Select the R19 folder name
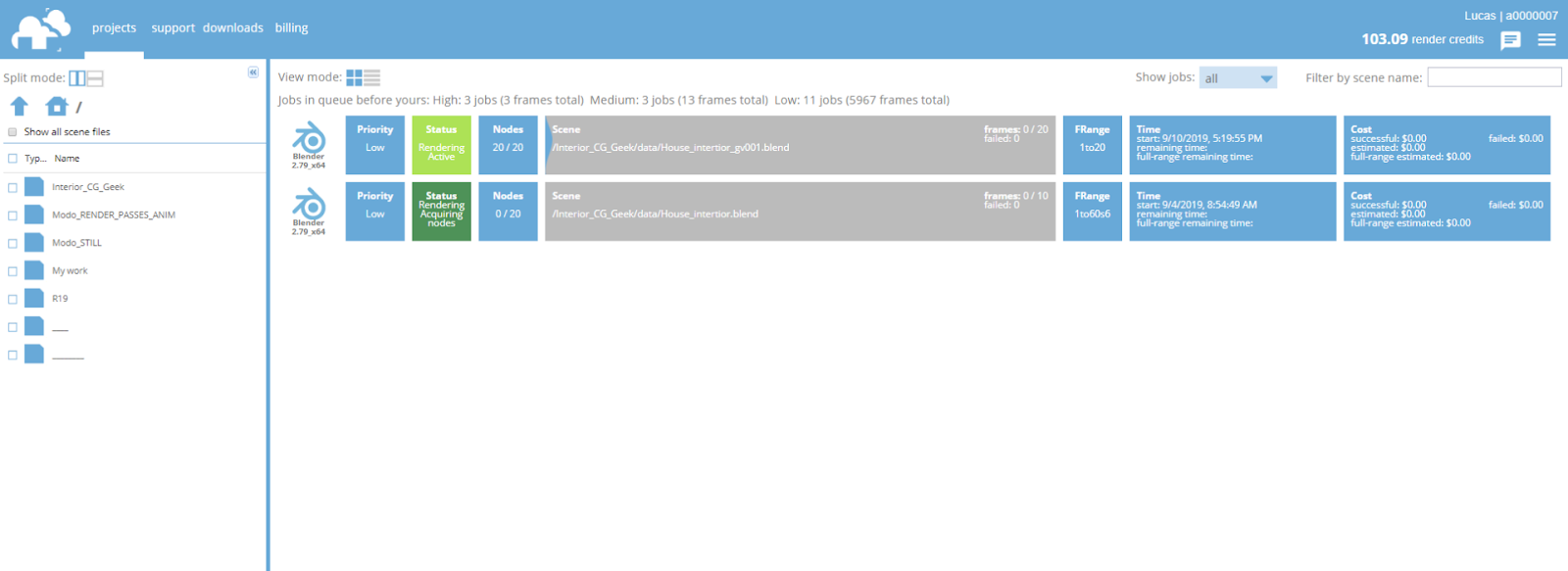Viewport: 1568px width, 571px height. (60, 299)
